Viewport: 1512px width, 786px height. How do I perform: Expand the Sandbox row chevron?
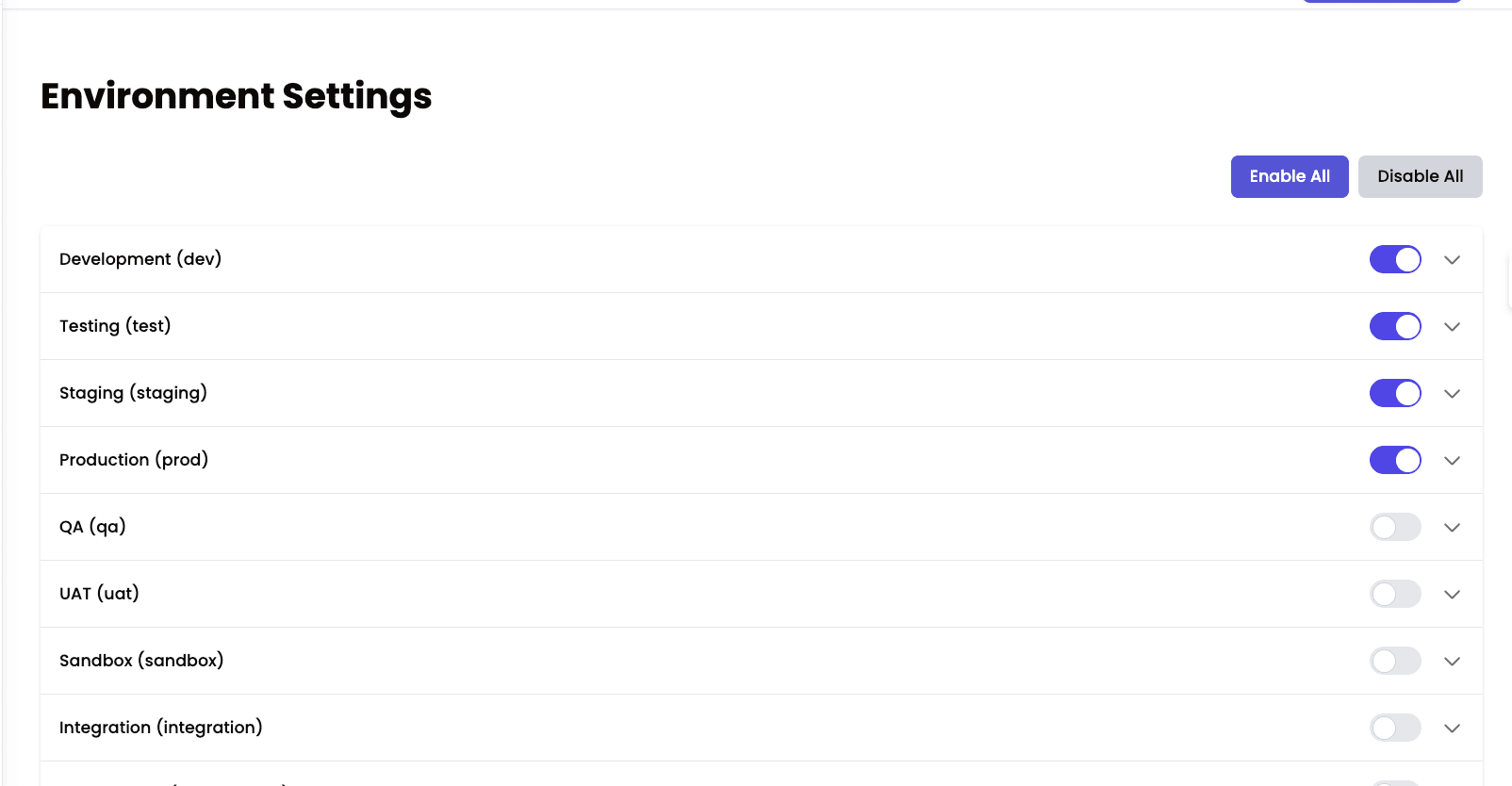click(1452, 662)
